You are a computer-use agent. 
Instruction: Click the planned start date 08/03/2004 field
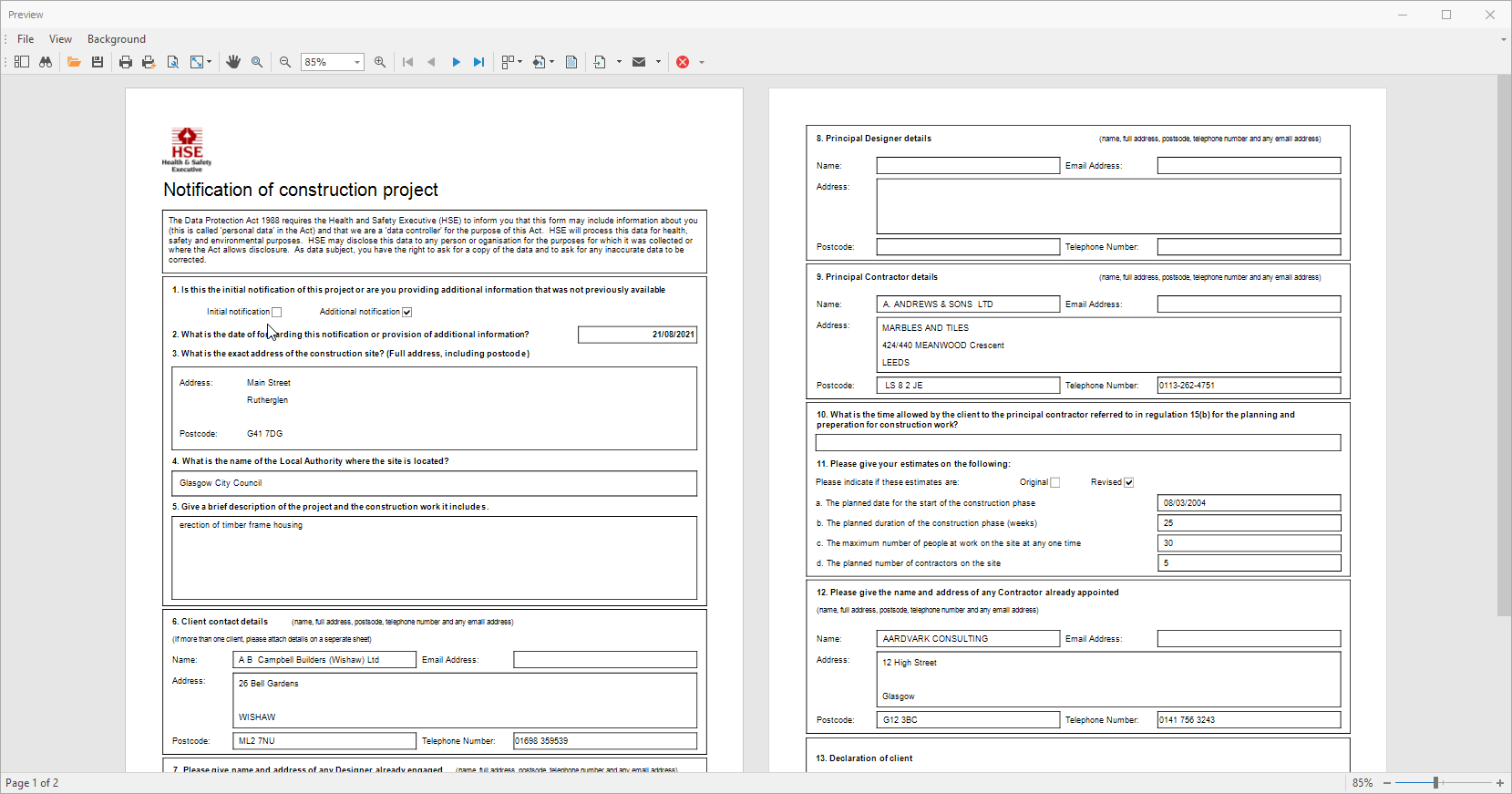(x=1249, y=503)
